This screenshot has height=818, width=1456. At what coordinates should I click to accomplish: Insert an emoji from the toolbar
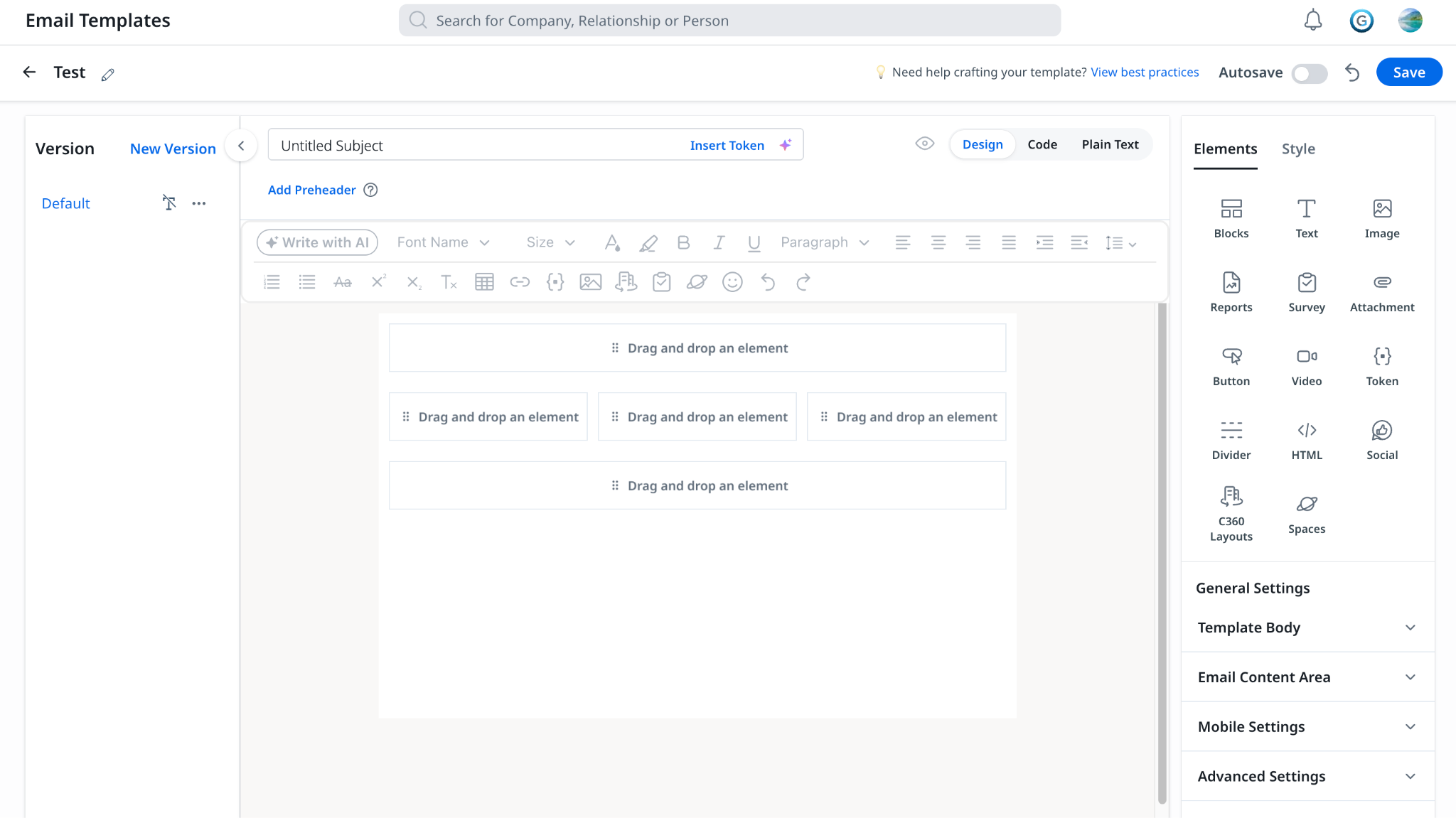[732, 282]
